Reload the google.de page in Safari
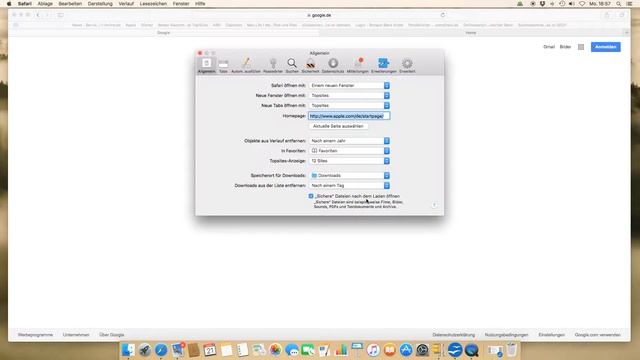640x360 pixels. 442,15
